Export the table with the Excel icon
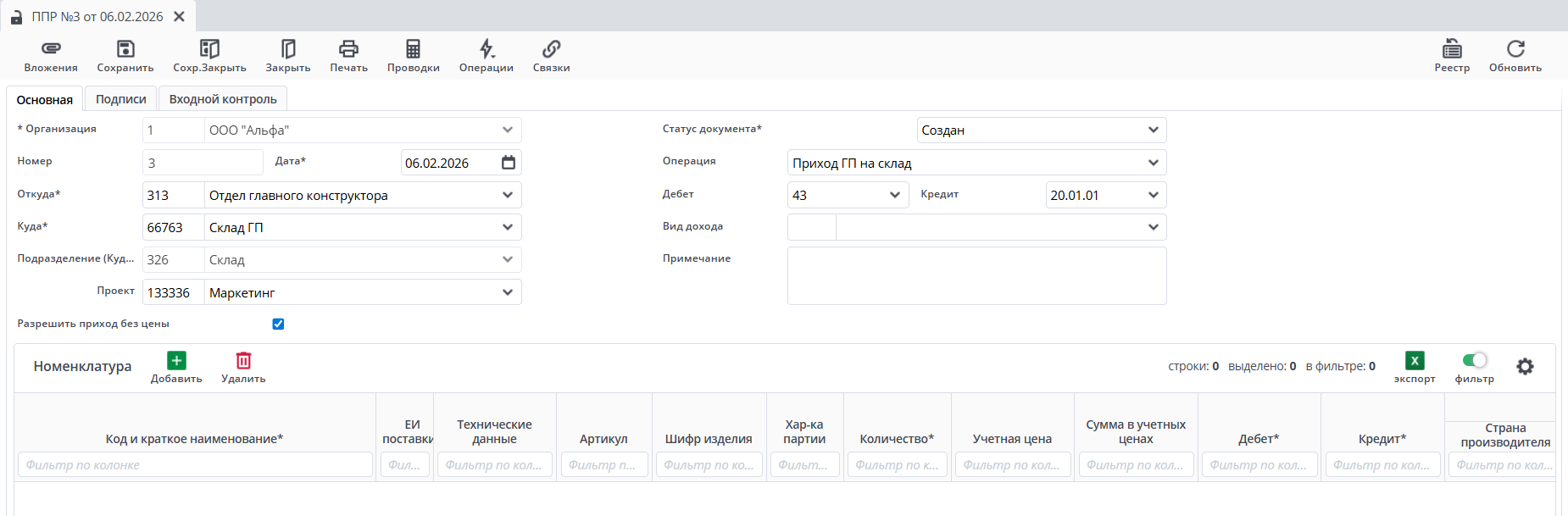The height and width of the screenshot is (516, 1568). [x=1415, y=361]
